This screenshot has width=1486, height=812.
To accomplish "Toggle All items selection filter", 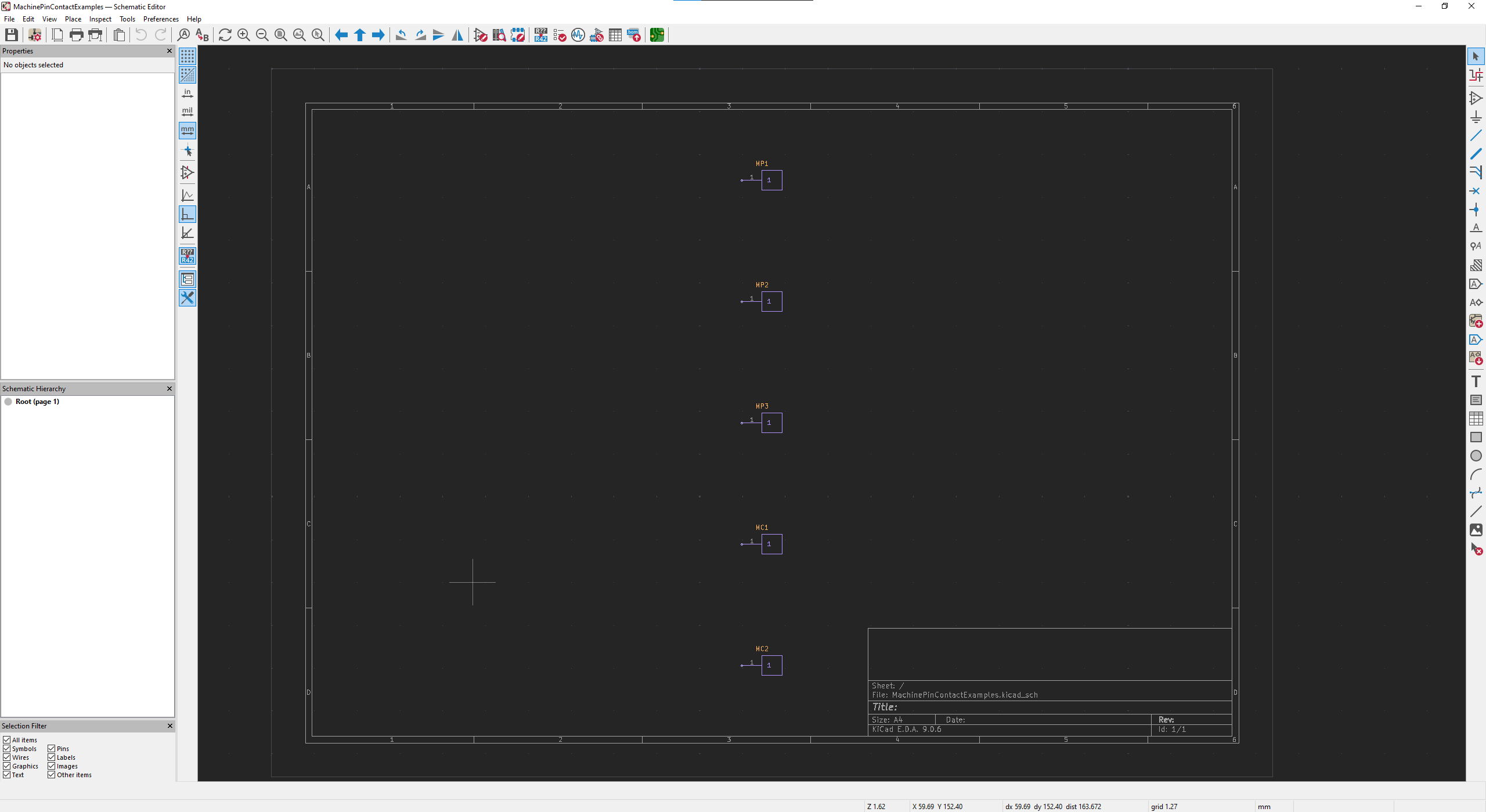I will (7, 740).
